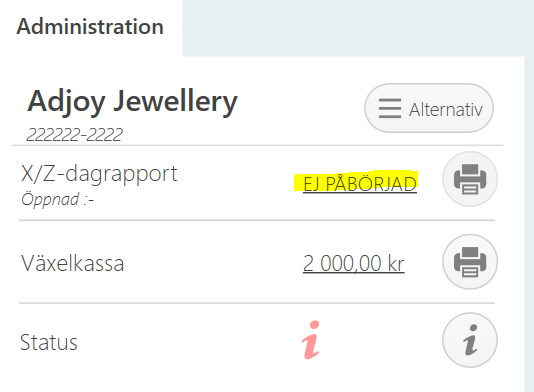Open the Alternativ options menu
The width and height of the screenshot is (534, 392).
(429, 108)
